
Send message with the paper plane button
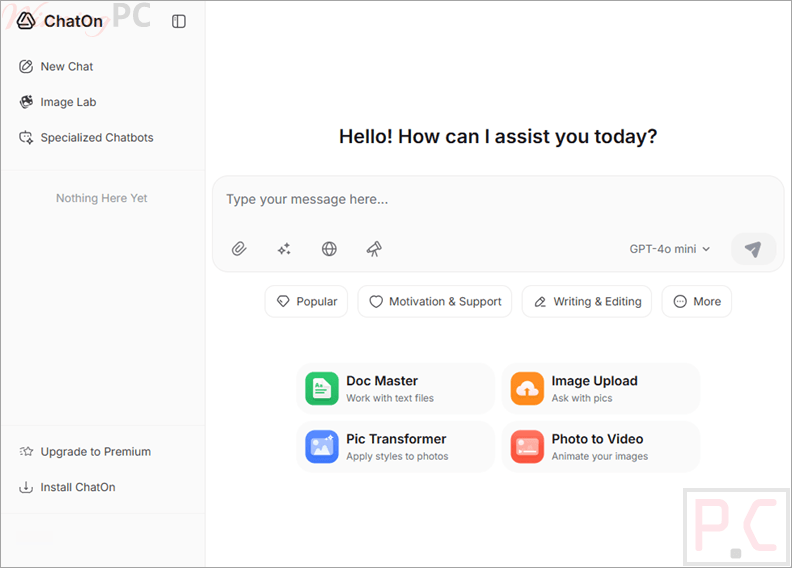pos(753,249)
